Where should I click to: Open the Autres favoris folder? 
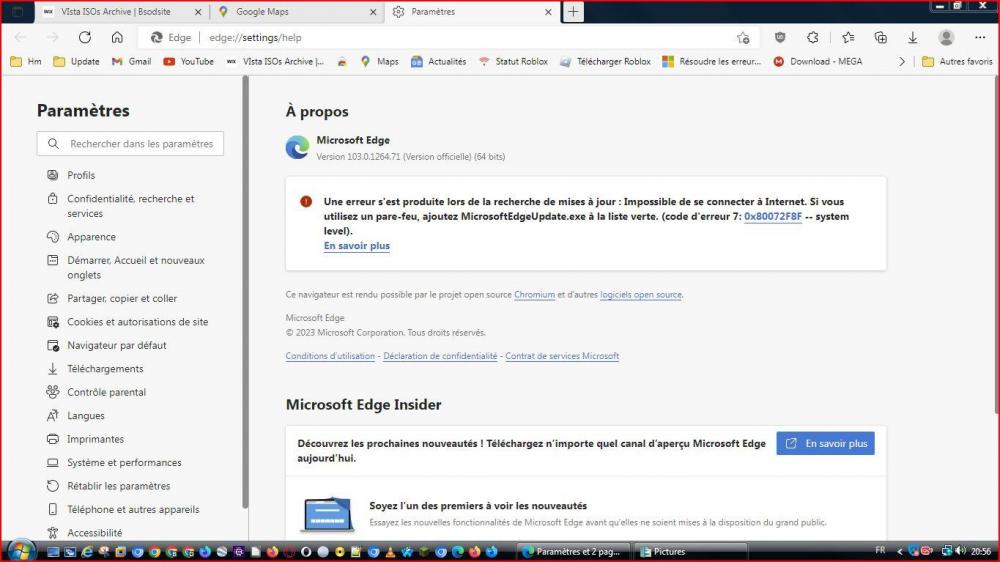(957, 61)
